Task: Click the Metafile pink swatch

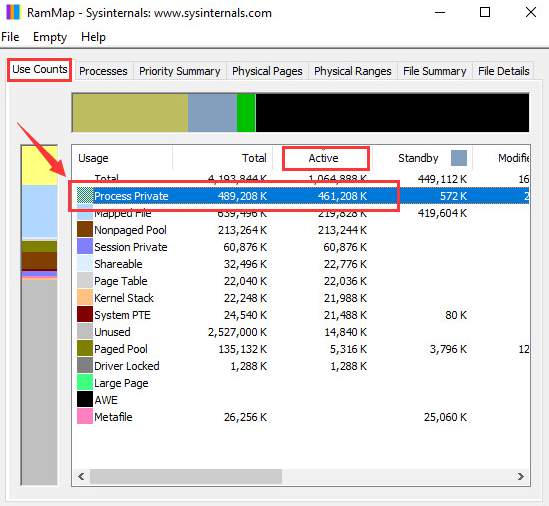Action: pos(85,416)
